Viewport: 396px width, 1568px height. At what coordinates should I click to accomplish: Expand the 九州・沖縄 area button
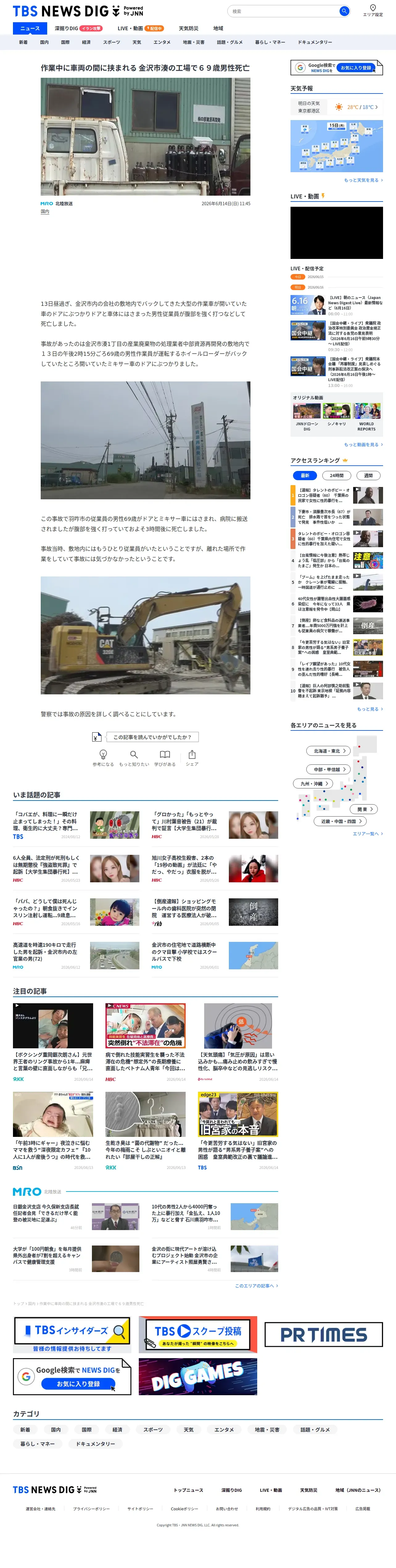click(314, 784)
